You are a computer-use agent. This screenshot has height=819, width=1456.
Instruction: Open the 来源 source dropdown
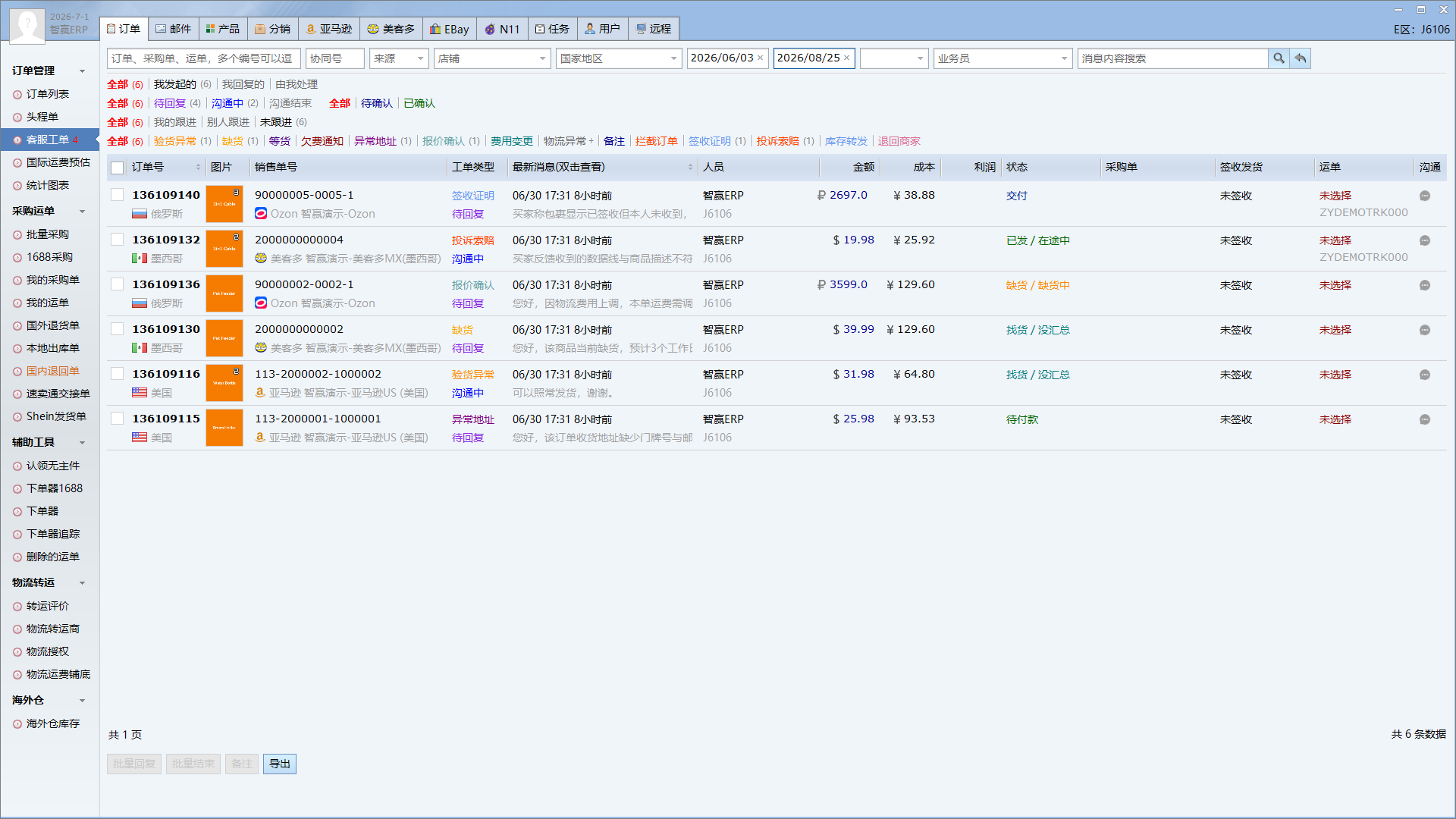400,58
